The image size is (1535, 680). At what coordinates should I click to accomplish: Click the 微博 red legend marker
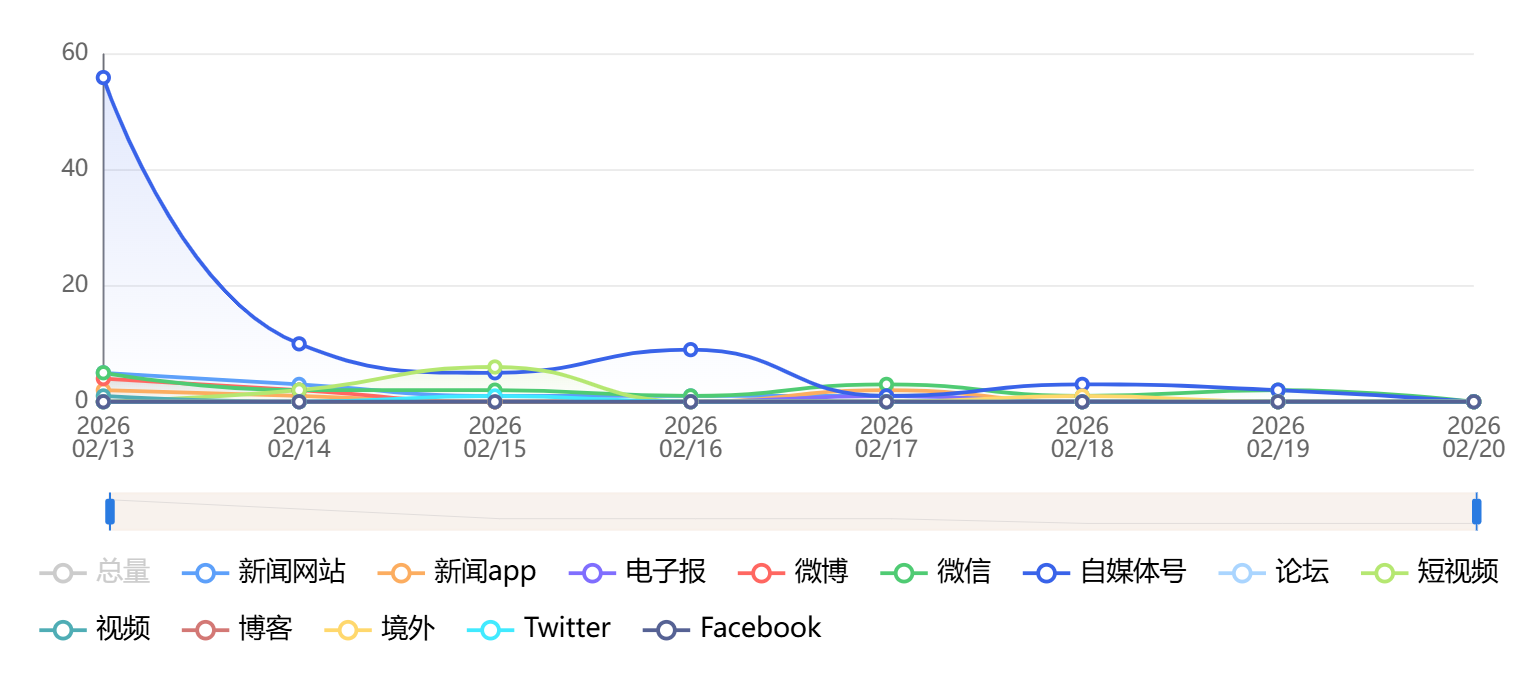click(761, 573)
